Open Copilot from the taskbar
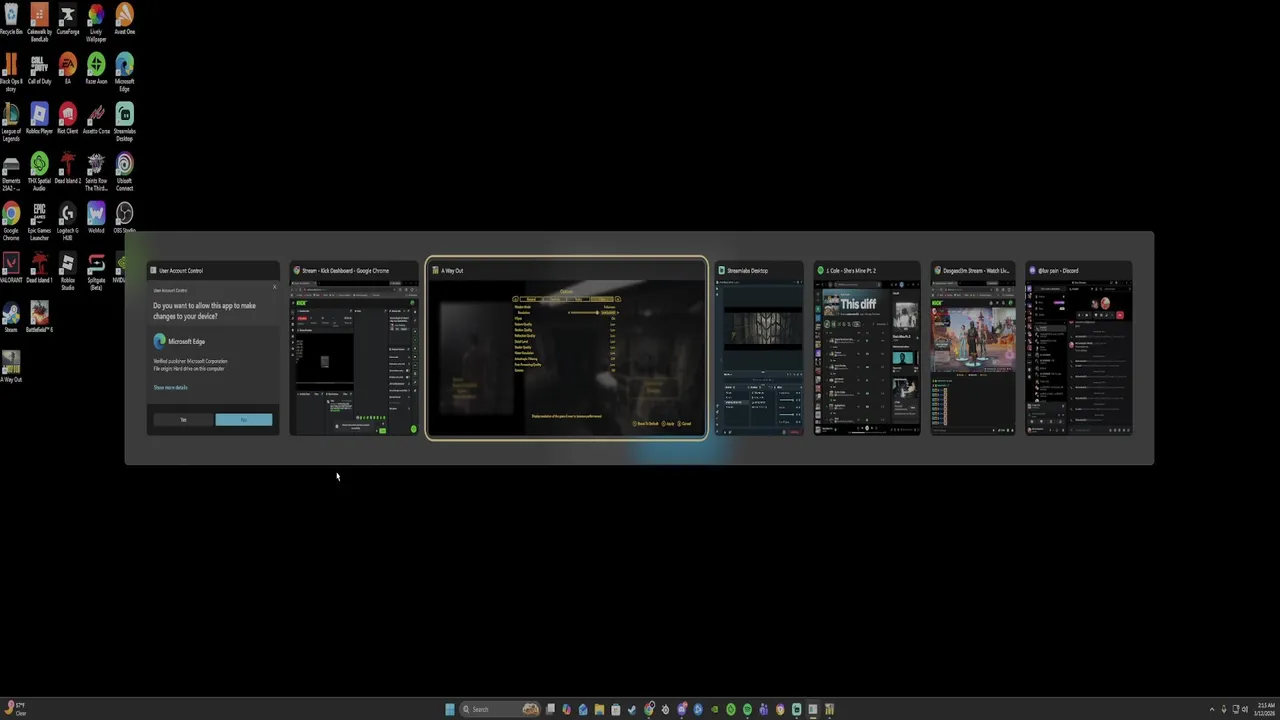1280x720 pixels. (566, 709)
